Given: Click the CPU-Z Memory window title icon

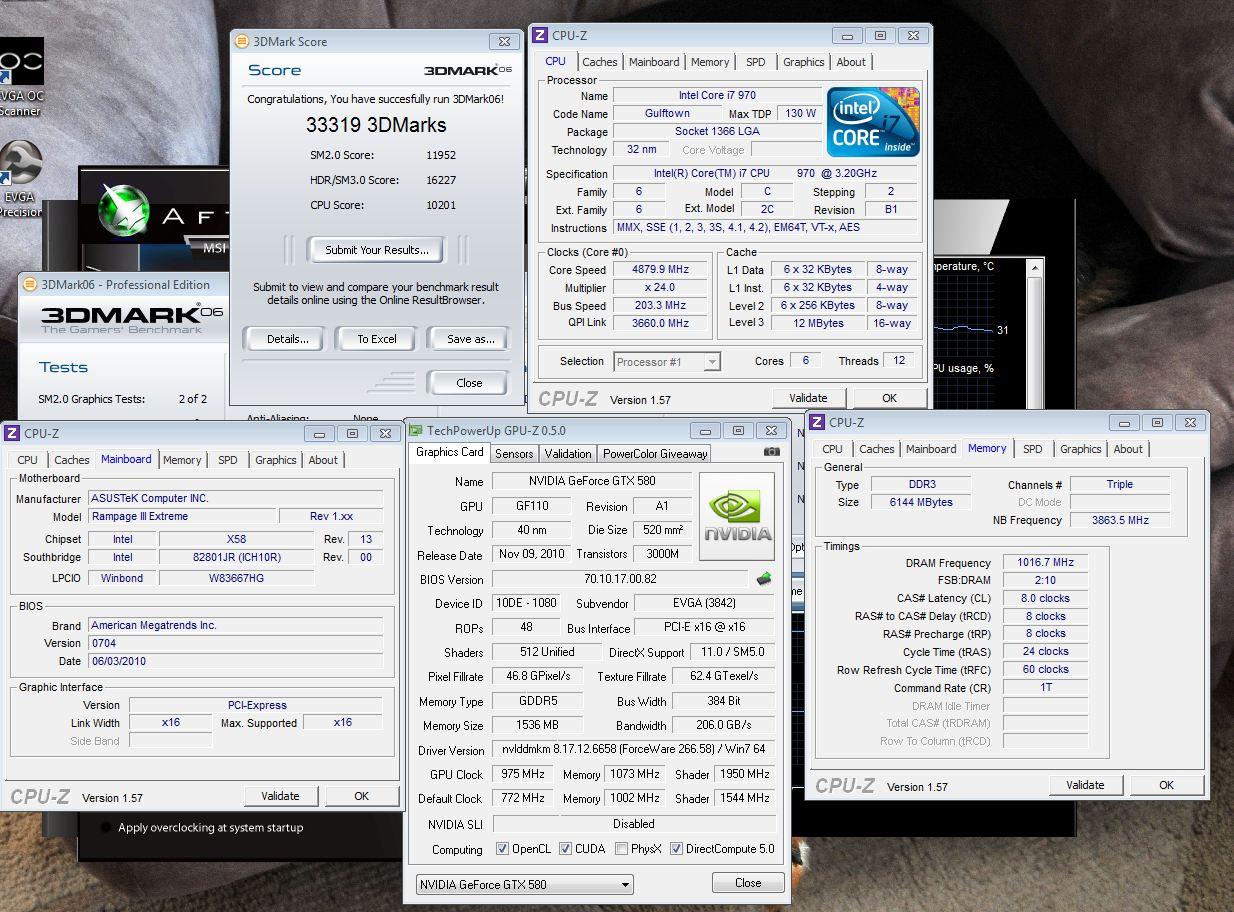Looking at the screenshot, I should [817, 422].
